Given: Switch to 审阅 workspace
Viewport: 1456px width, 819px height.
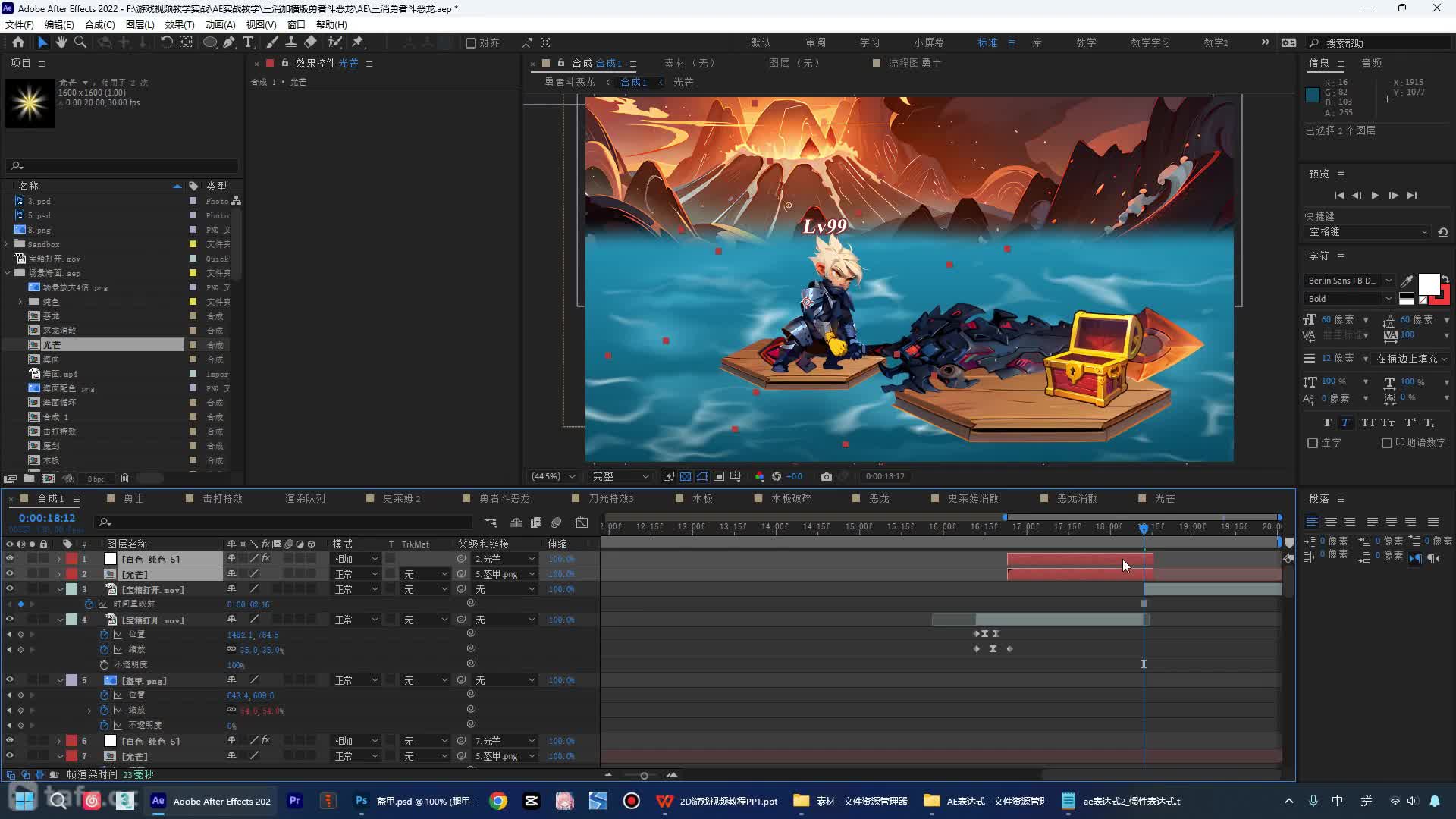Looking at the screenshot, I should click(x=815, y=42).
